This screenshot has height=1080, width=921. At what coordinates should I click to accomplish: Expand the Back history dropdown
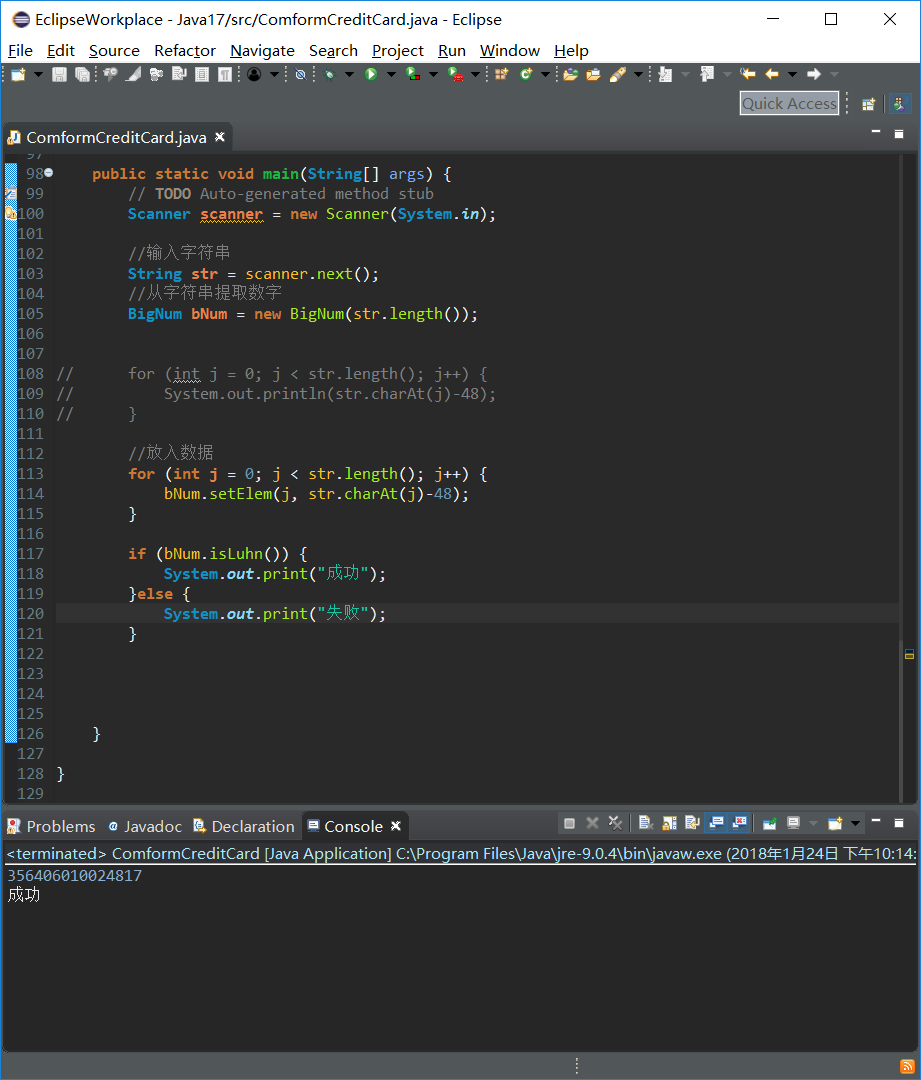click(x=792, y=74)
